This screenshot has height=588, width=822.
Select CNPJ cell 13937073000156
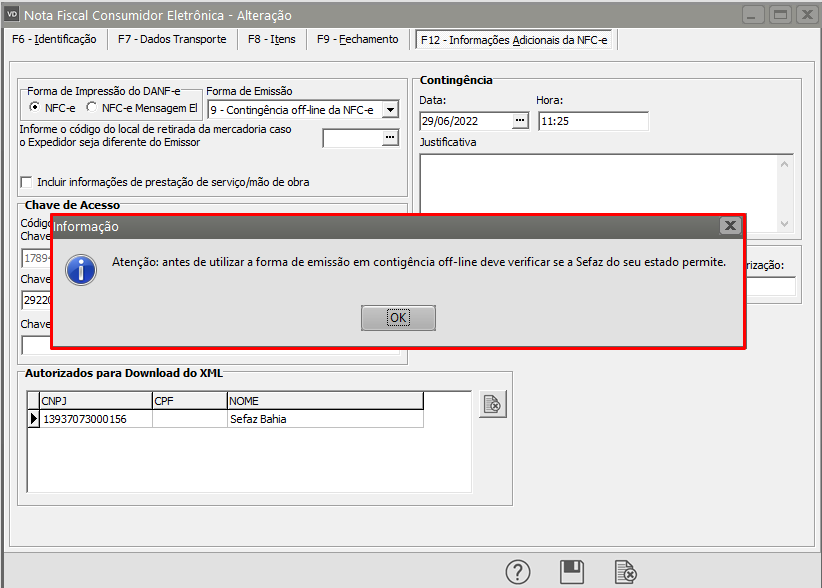[x=96, y=419]
